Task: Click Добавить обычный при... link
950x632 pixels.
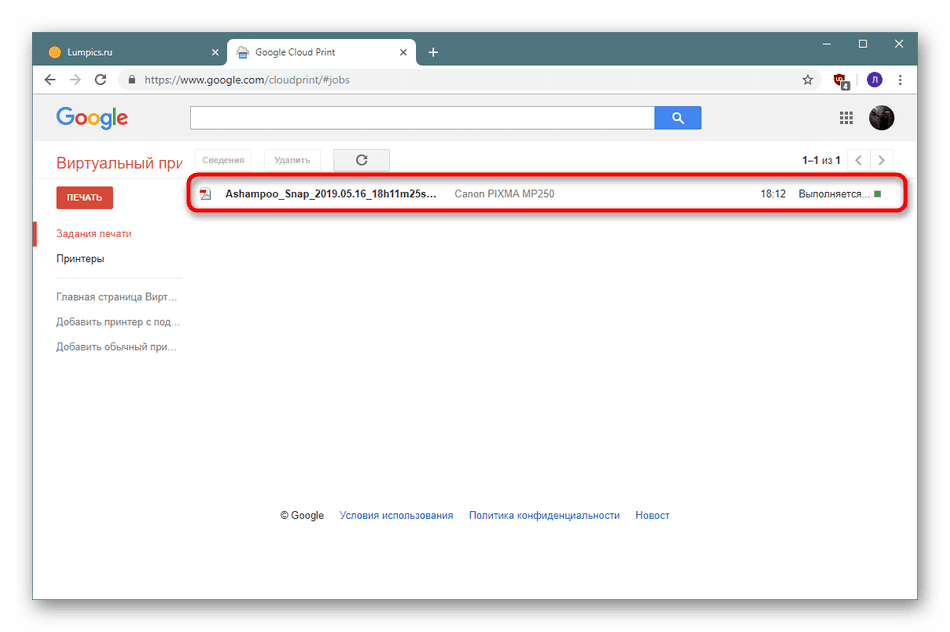Action: coord(116,347)
